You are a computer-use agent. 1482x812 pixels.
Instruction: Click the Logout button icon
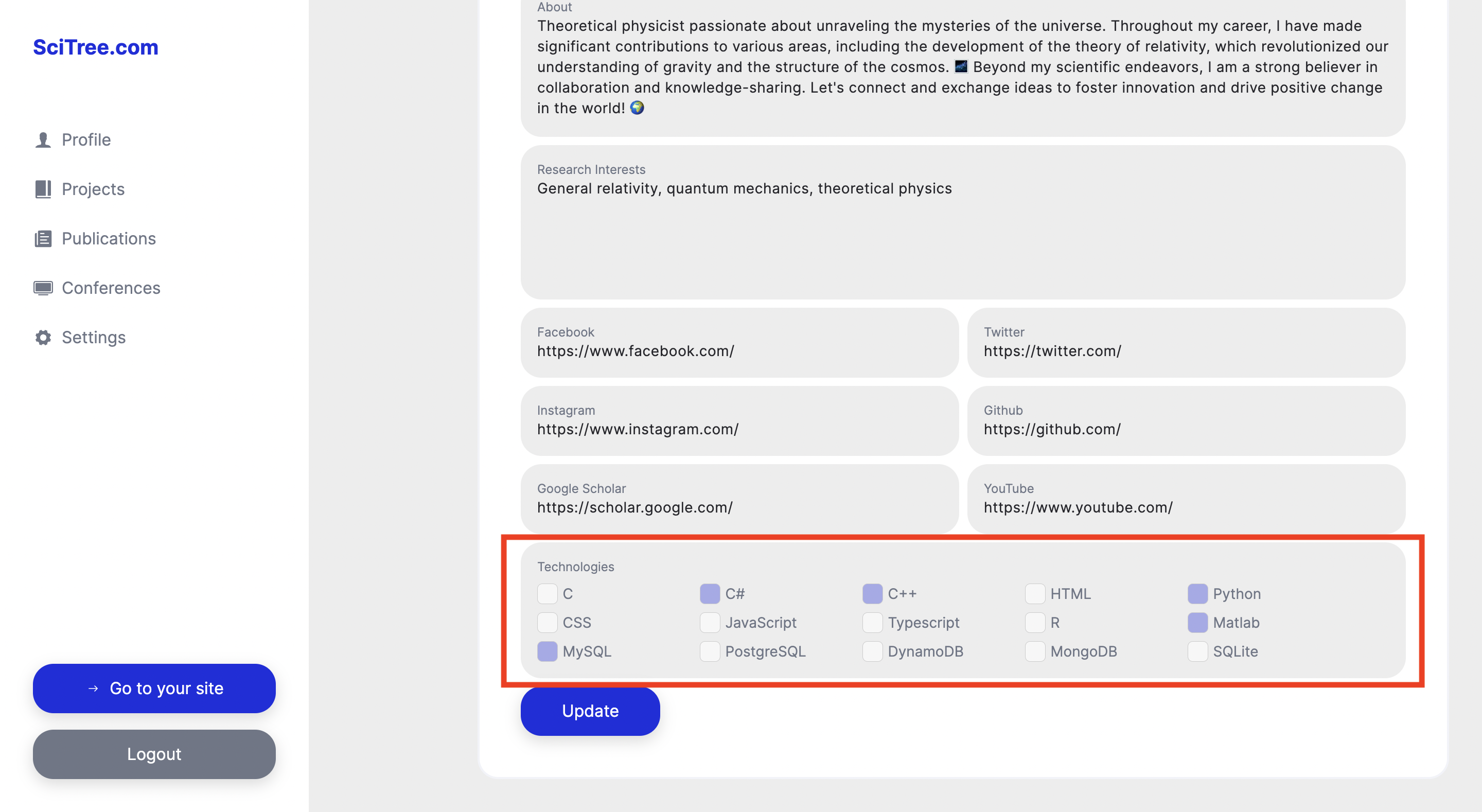pyautogui.click(x=153, y=754)
